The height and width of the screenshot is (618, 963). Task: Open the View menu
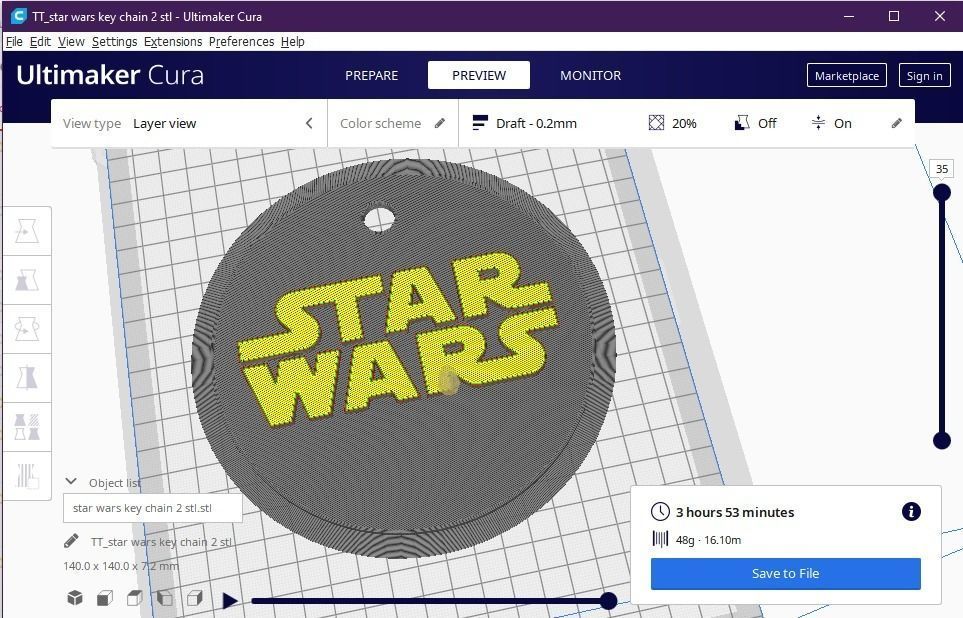point(71,41)
